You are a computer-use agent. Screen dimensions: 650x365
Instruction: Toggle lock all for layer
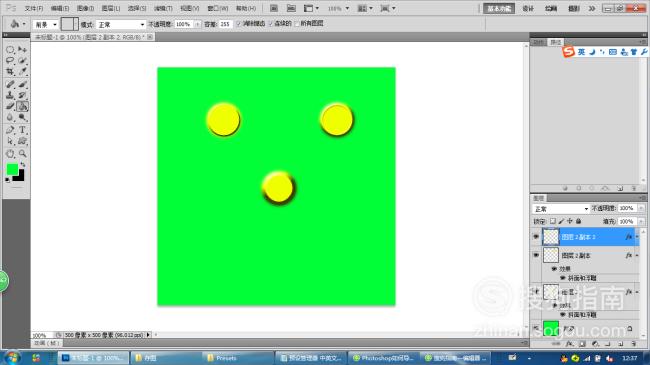579,221
